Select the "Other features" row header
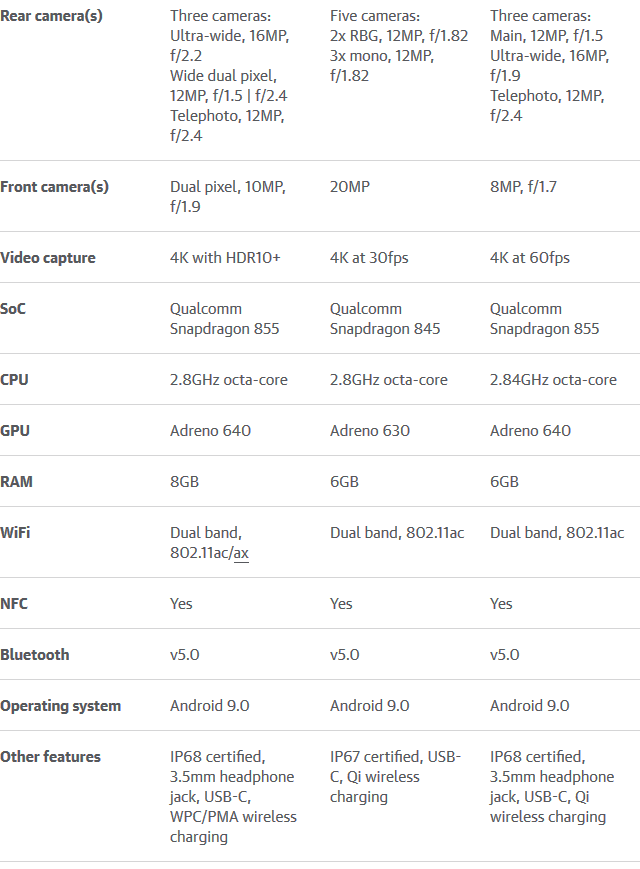This screenshot has height=869, width=640. tap(50, 756)
